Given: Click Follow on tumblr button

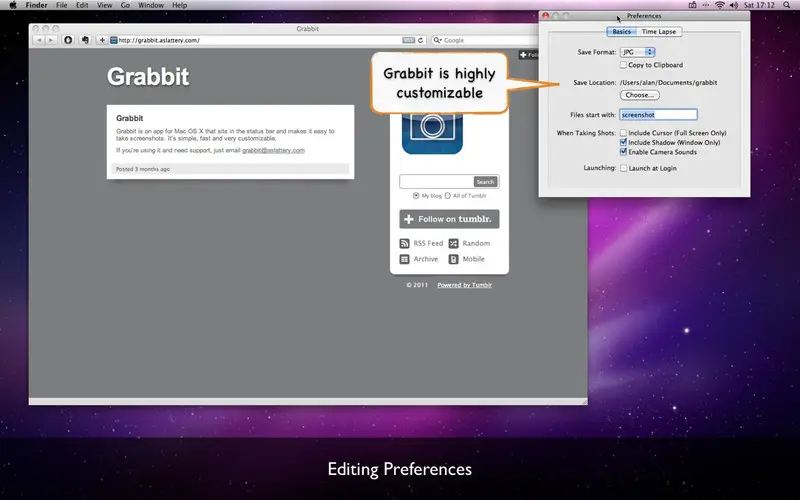Looking at the screenshot, I should tap(449, 219).
